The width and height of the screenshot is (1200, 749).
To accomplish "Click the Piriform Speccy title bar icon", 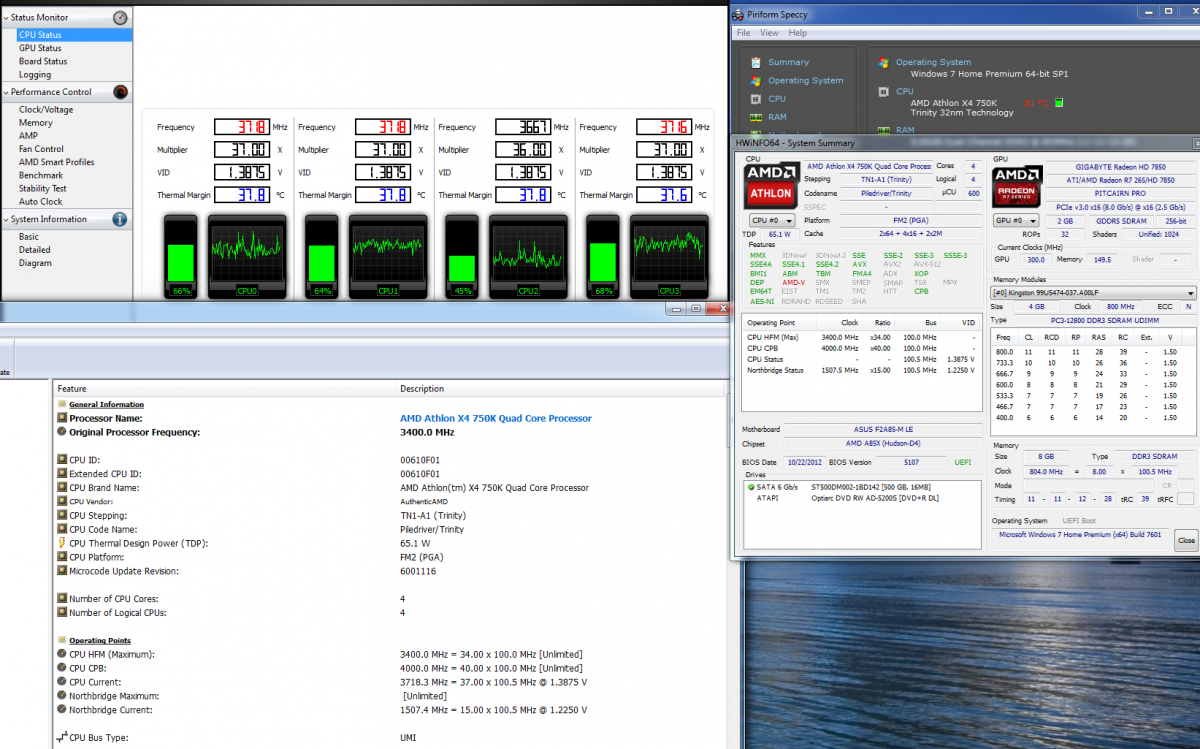I will [739, 14].
